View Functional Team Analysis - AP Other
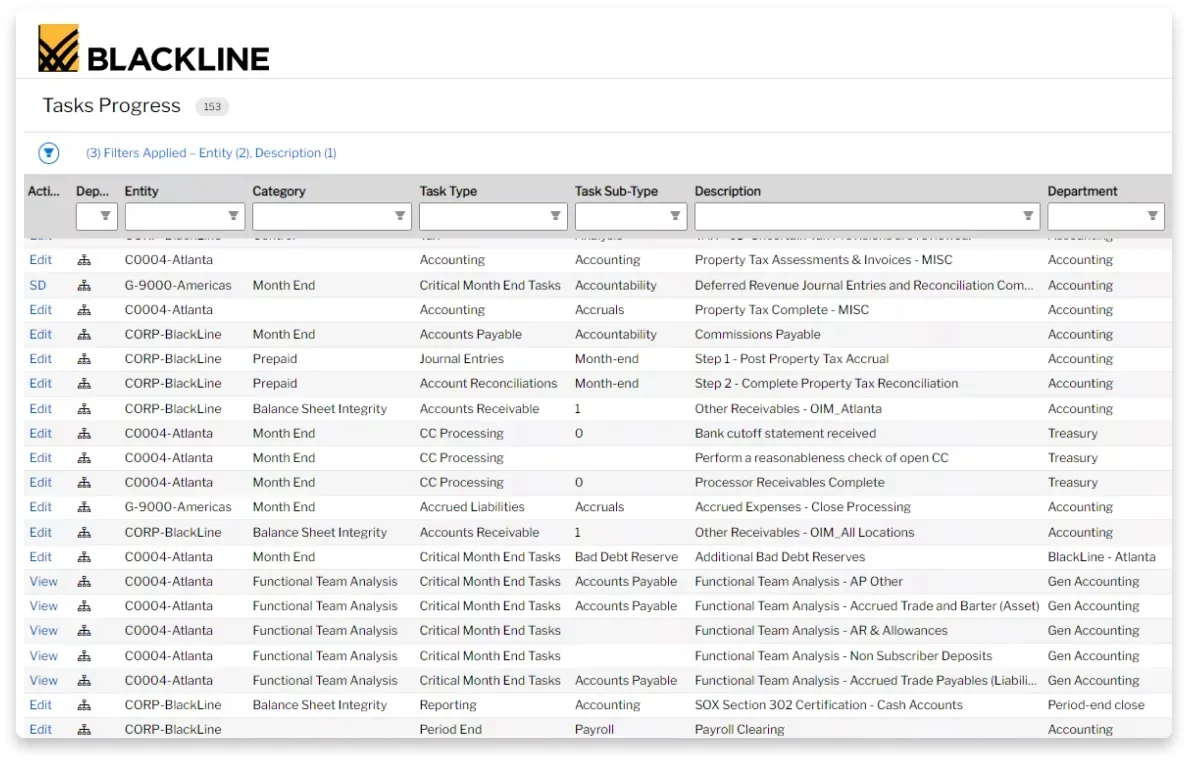This screenshot has height=762, width=1188. click(x=43, y=582)
